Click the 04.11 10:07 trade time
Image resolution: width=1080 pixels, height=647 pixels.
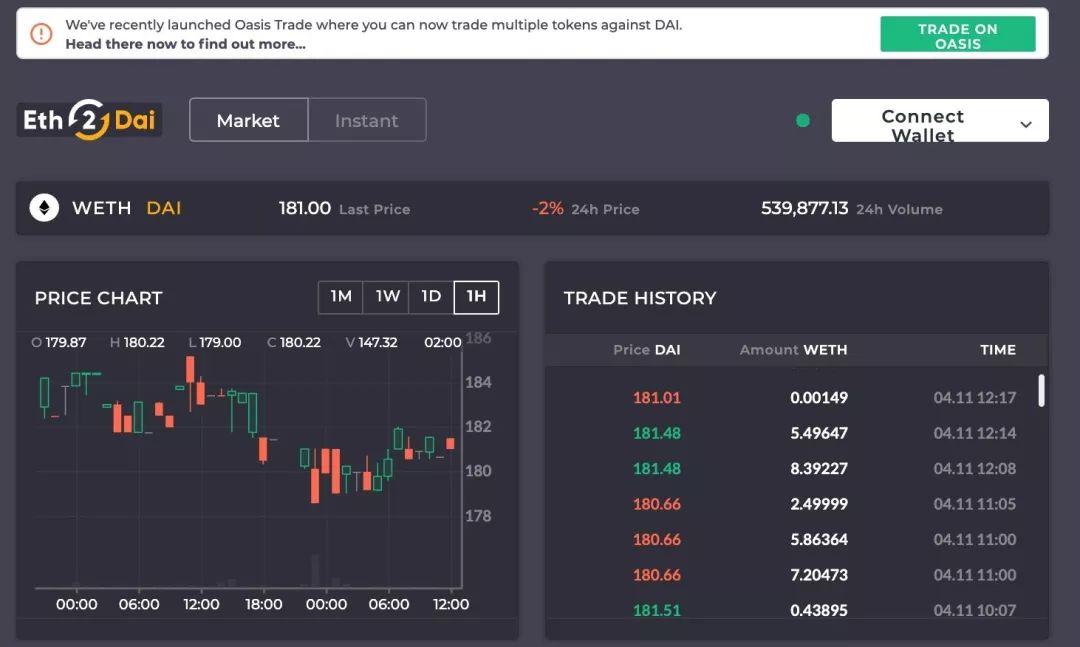coord(975,610)
